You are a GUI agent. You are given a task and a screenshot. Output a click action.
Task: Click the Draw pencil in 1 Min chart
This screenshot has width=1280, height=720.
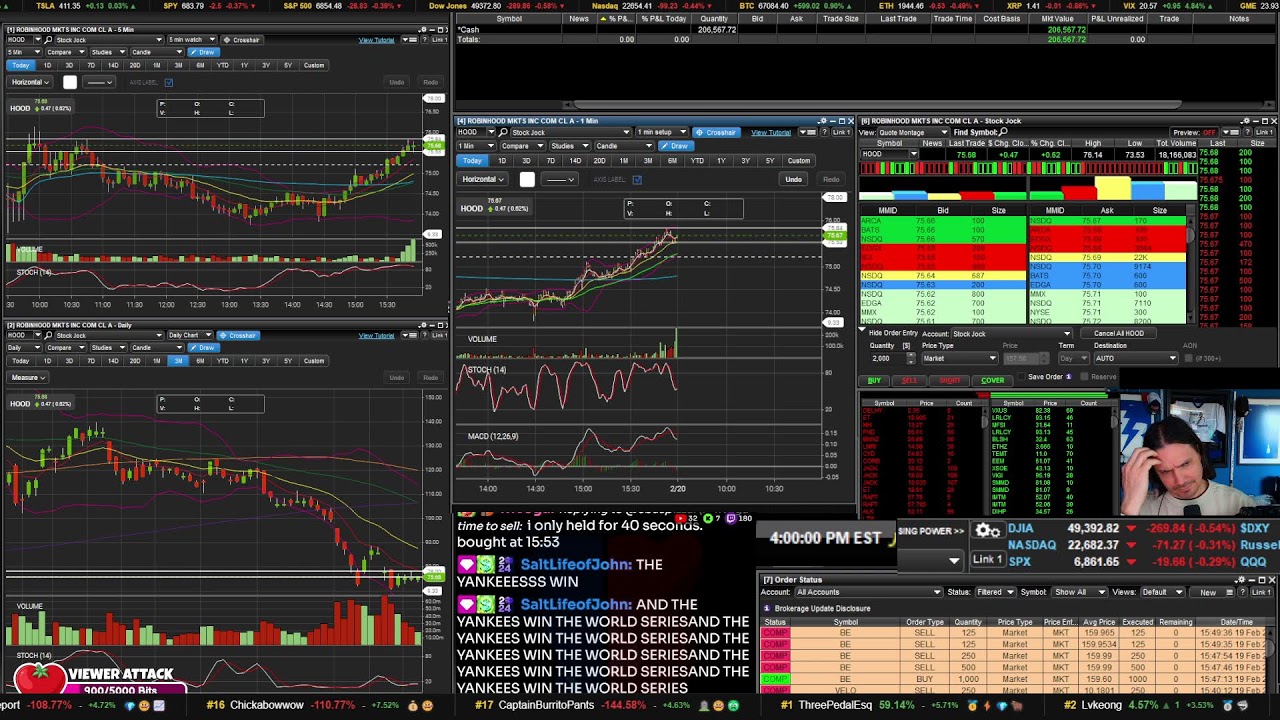[x=676, y=146]
